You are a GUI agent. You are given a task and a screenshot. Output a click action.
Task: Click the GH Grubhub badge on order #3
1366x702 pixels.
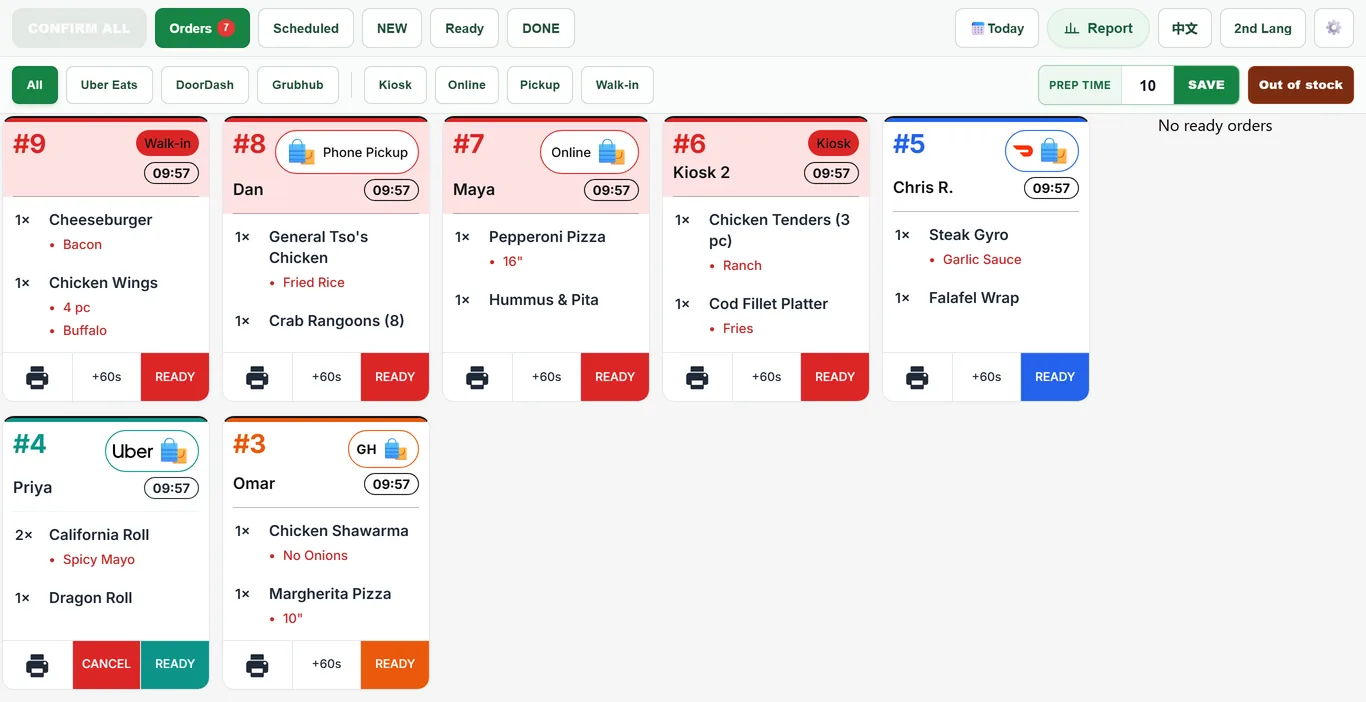[x=383, y=449]
